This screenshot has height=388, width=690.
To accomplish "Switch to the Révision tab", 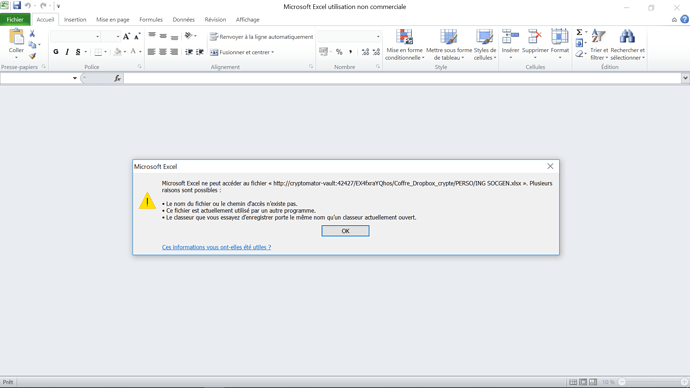I will (215, 19).
